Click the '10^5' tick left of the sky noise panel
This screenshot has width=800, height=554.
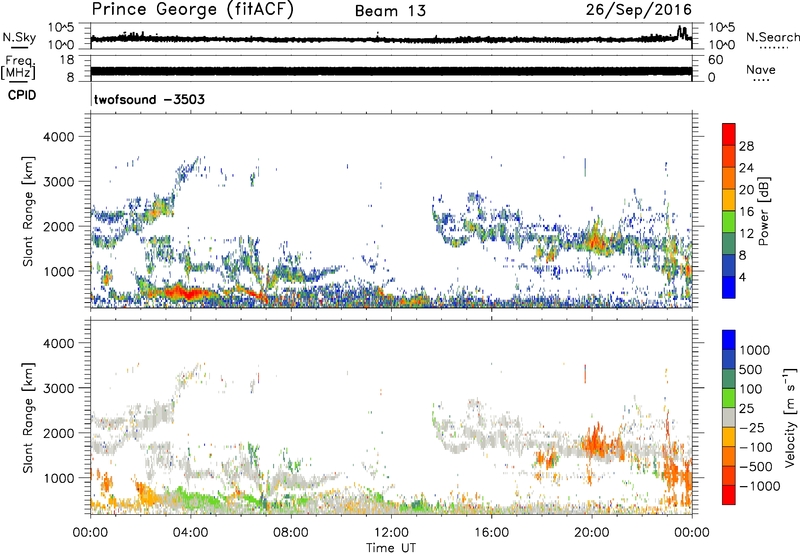point(61,27)
